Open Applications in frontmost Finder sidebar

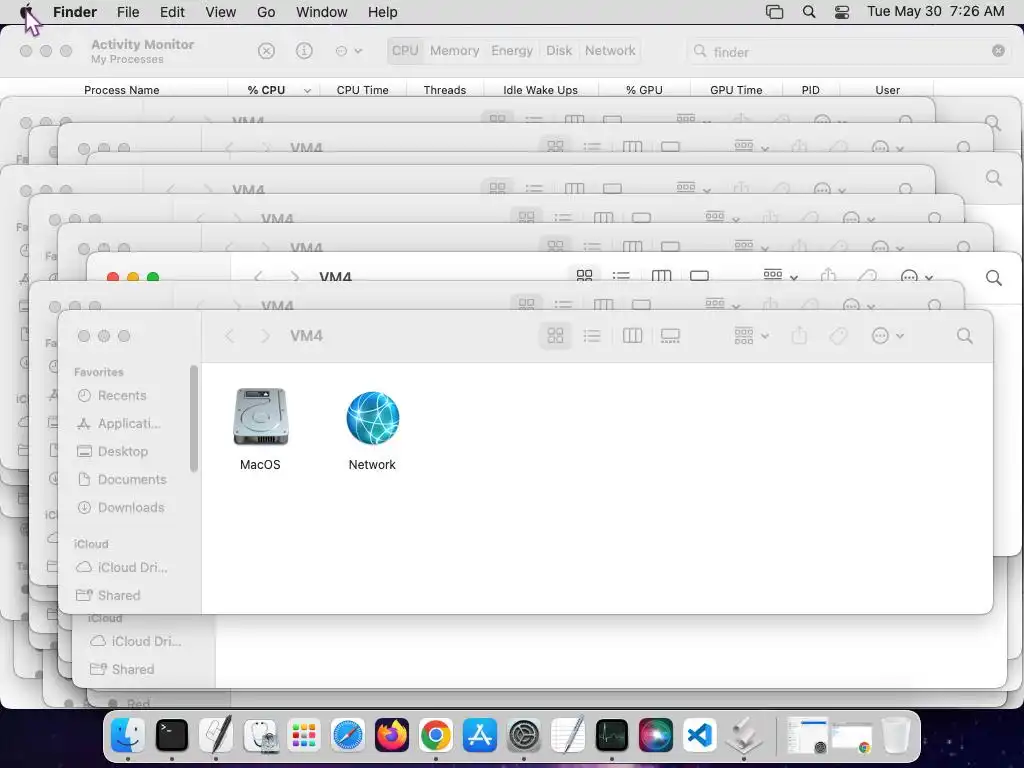click(118, 424)
